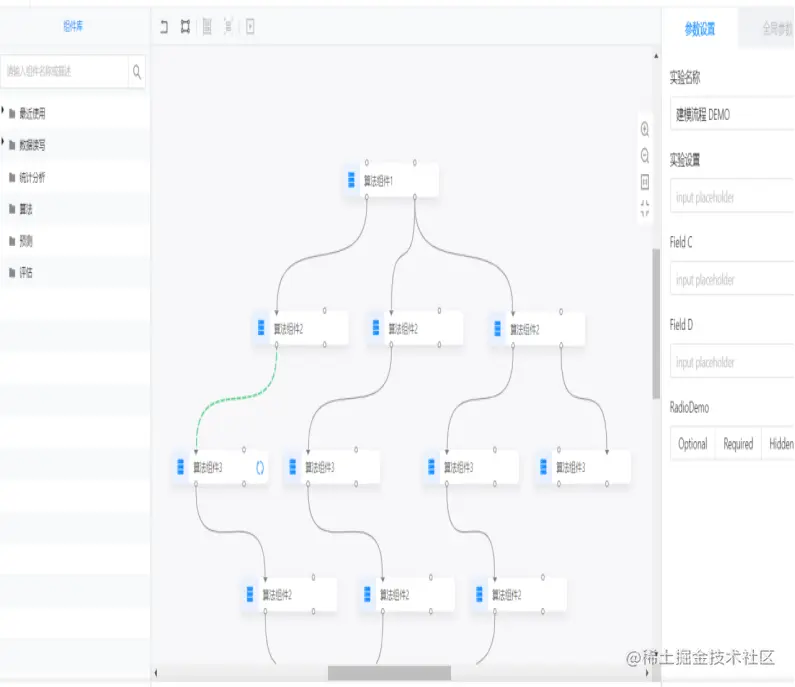This screenshot has height=687, width=795.
Task: Click the Field C input box
Action: (732, 279)
